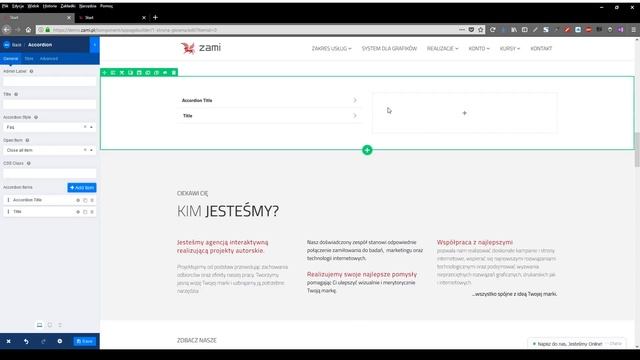Click the browser home button
This screenshot has width=640, height=360.
28,30
